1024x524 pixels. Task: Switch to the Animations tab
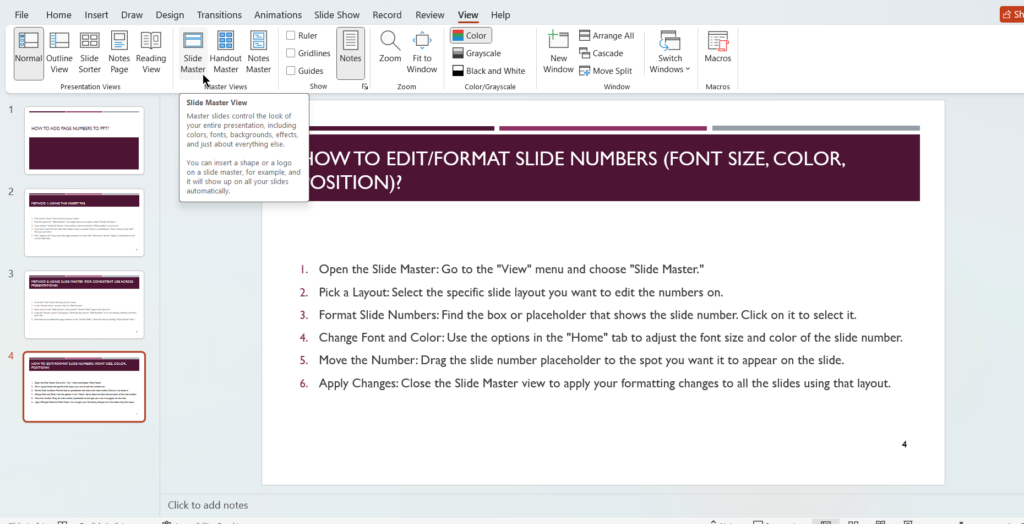(278, 15)
